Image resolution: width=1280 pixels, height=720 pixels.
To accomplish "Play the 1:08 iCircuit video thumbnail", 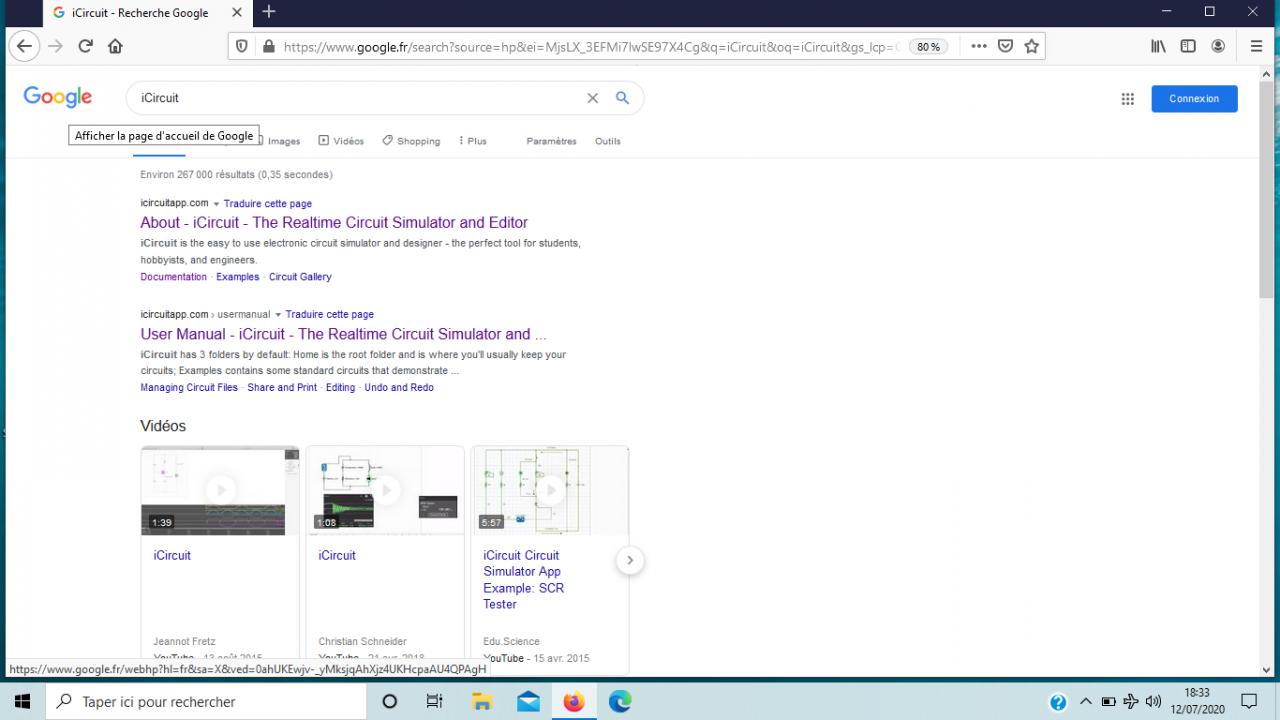I will coord(385,490).
